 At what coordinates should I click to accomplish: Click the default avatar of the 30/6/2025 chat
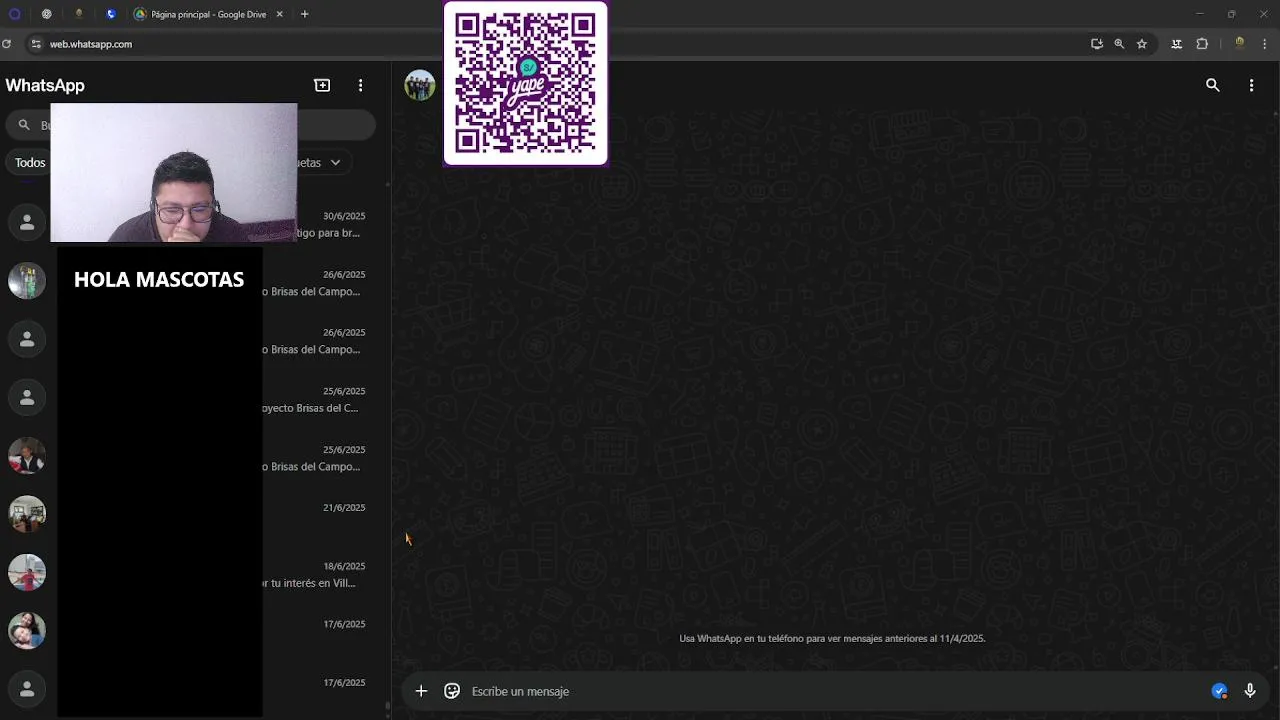click(x=27, y=222)
